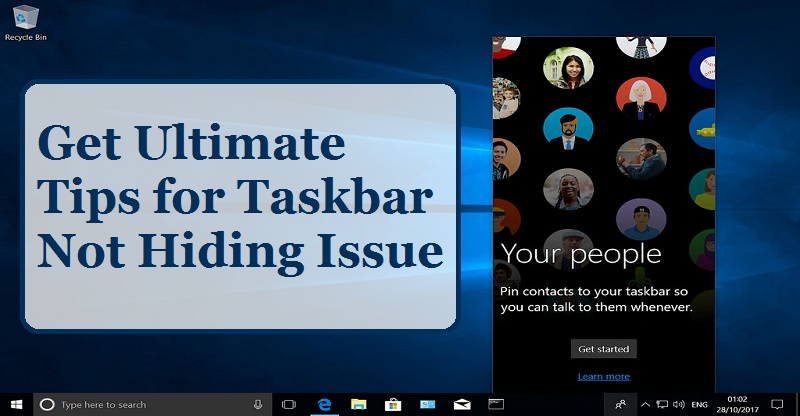Open File Explorer from the taskbar
Image resolution: width=800 pixels, height=416 pixels.
click(x=359, y=405)
